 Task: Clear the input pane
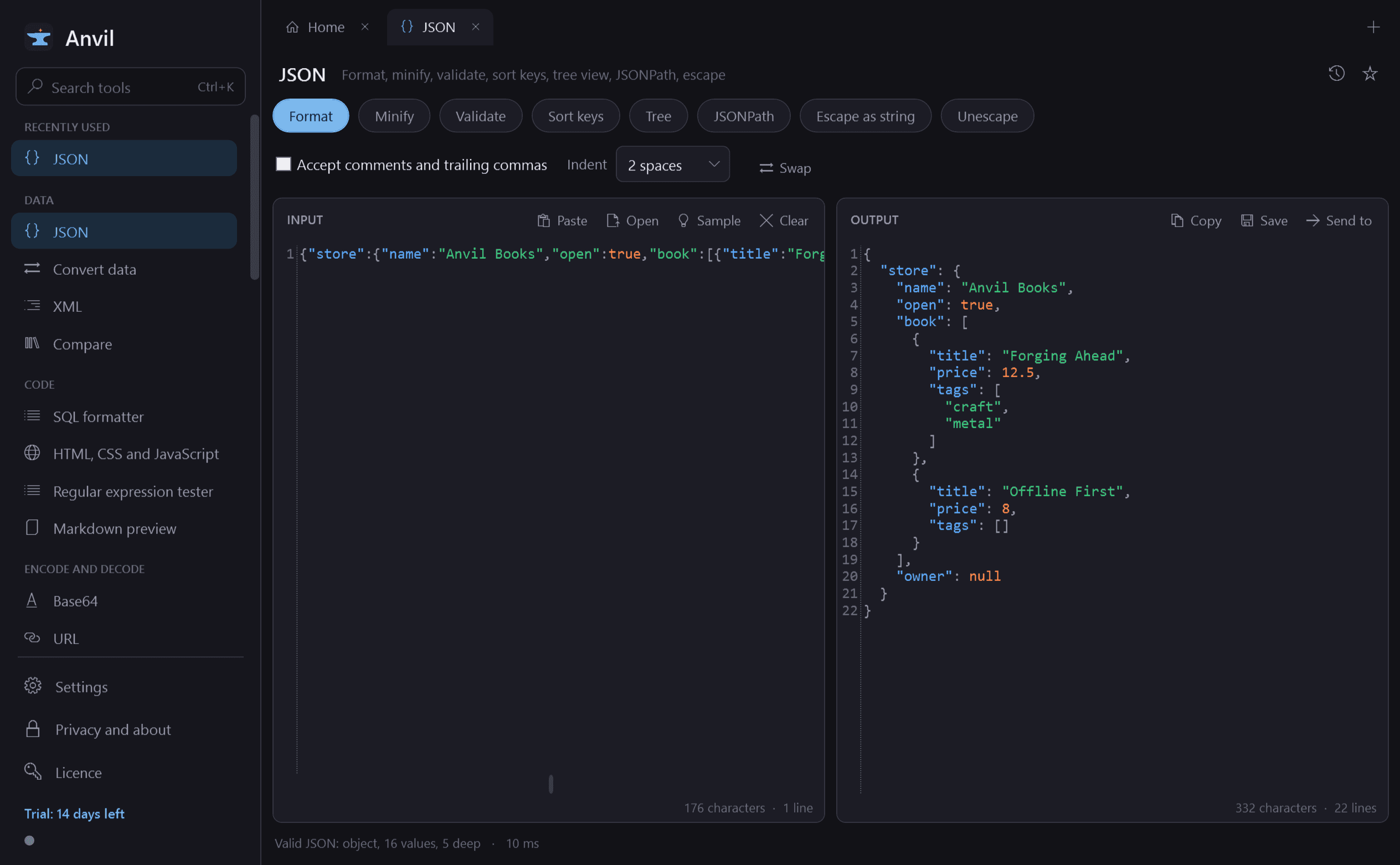tap(783, 220)
